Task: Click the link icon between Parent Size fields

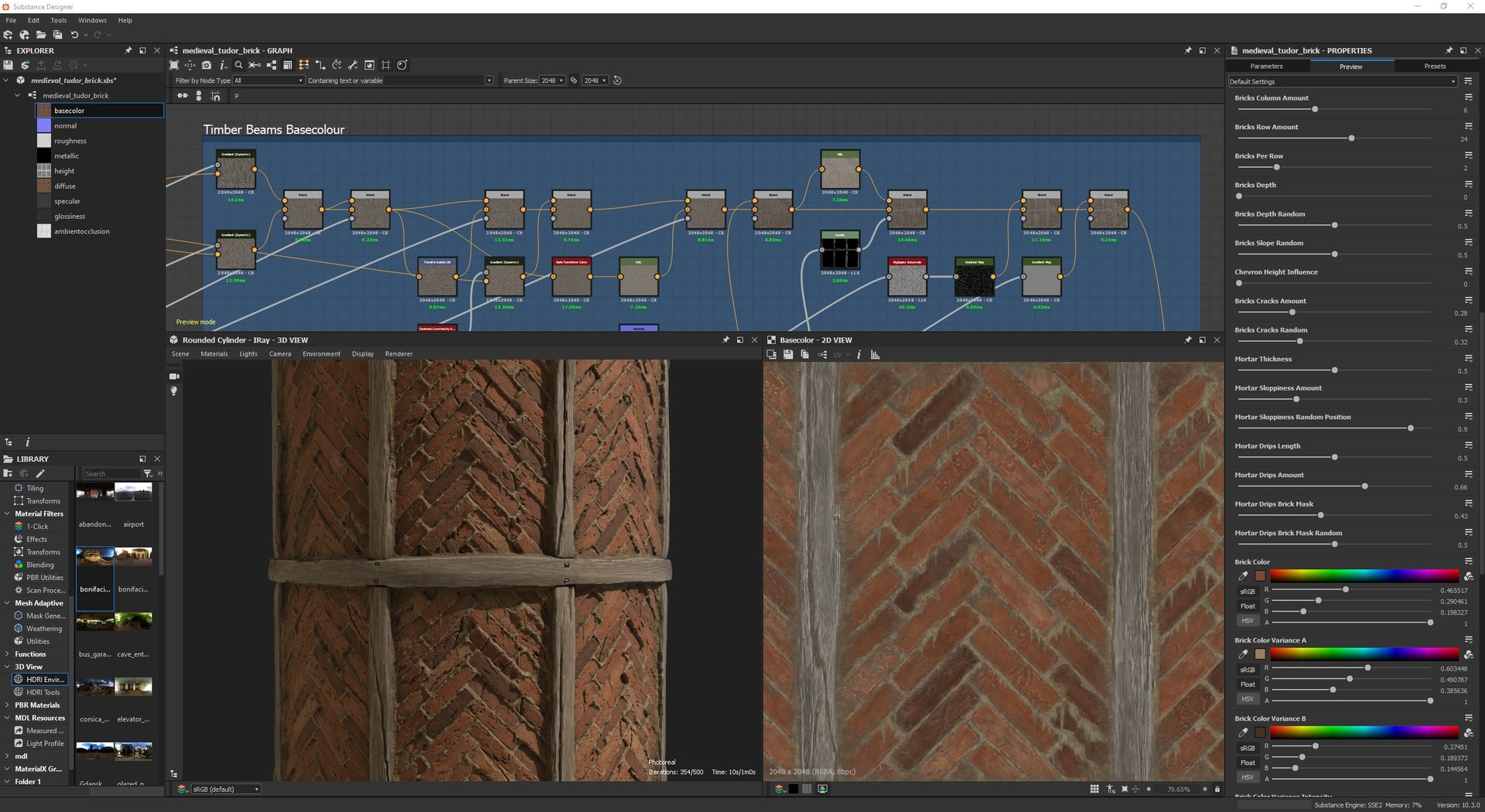Action: tap(574, 80)
